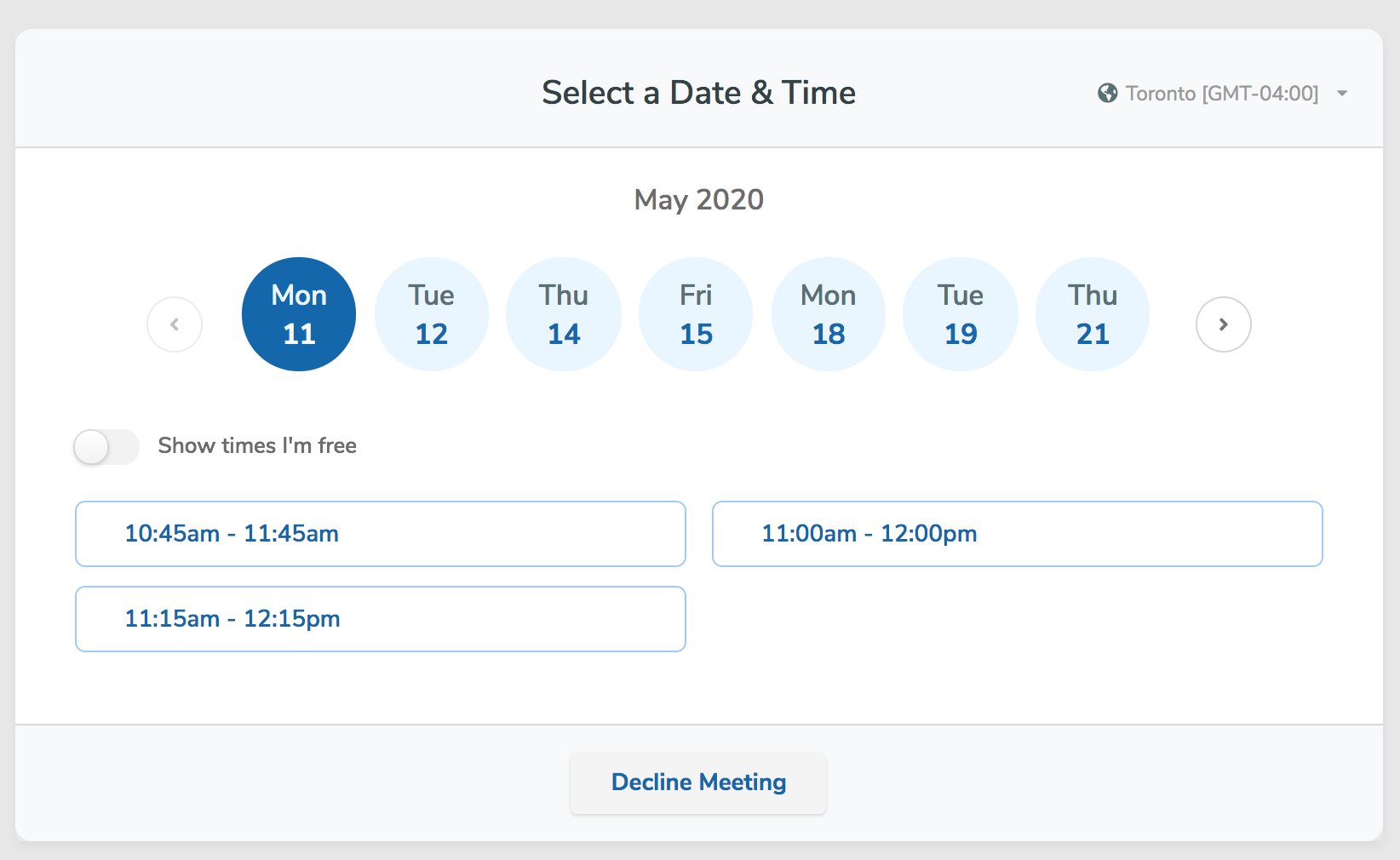This screenshot has height=860, width=1400.
Task: Click the Show times I'm free label
Action: click(x=257, y=445)
